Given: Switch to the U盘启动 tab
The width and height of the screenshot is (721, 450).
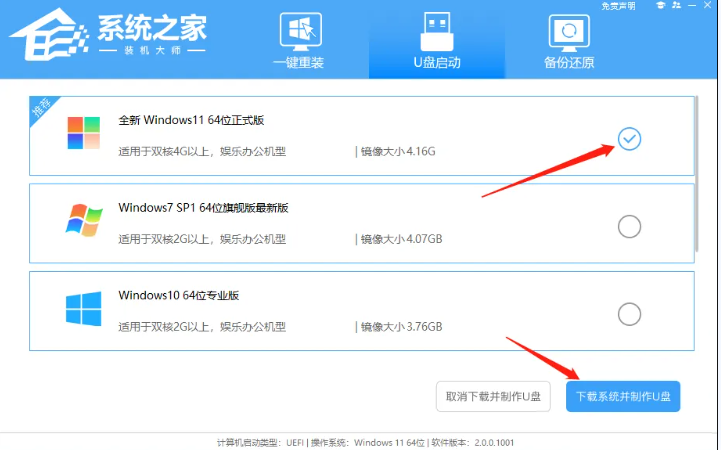Looking at the screenshot, I should click(x=437, y=41).
